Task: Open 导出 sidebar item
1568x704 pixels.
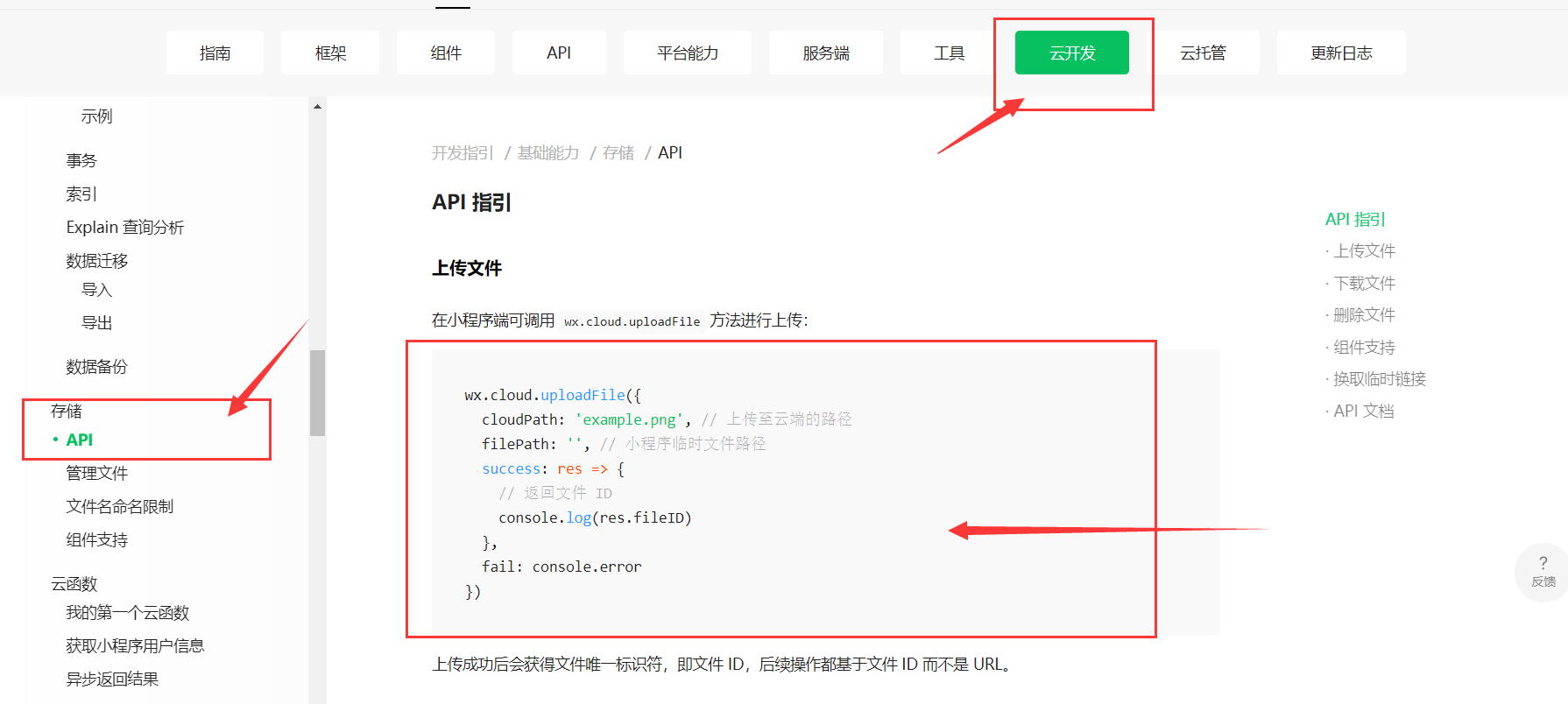Action: 96,322
